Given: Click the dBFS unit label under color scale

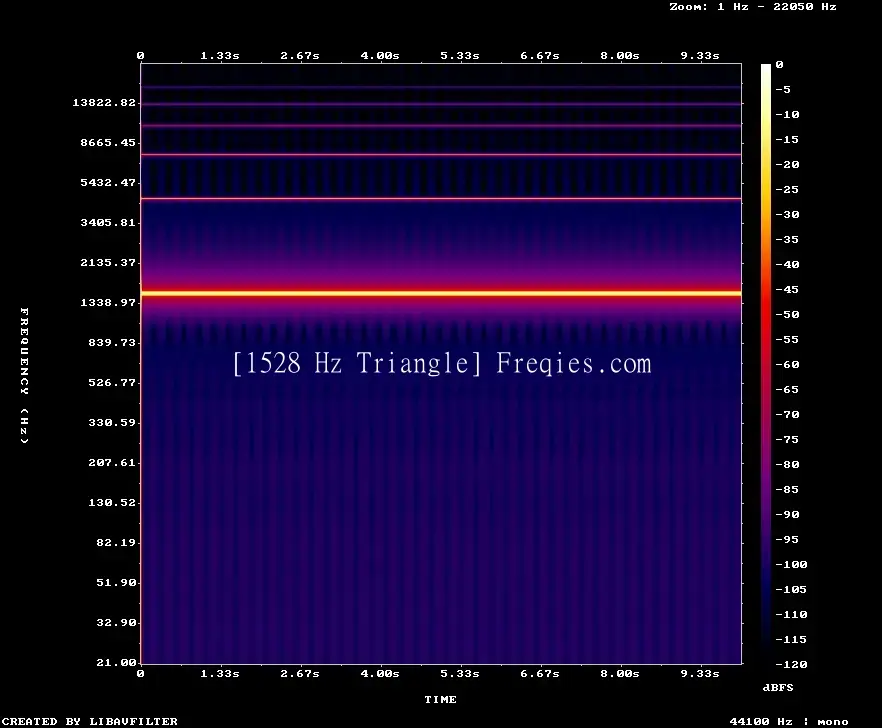Looking at the screenshot, I should point(778,687).
